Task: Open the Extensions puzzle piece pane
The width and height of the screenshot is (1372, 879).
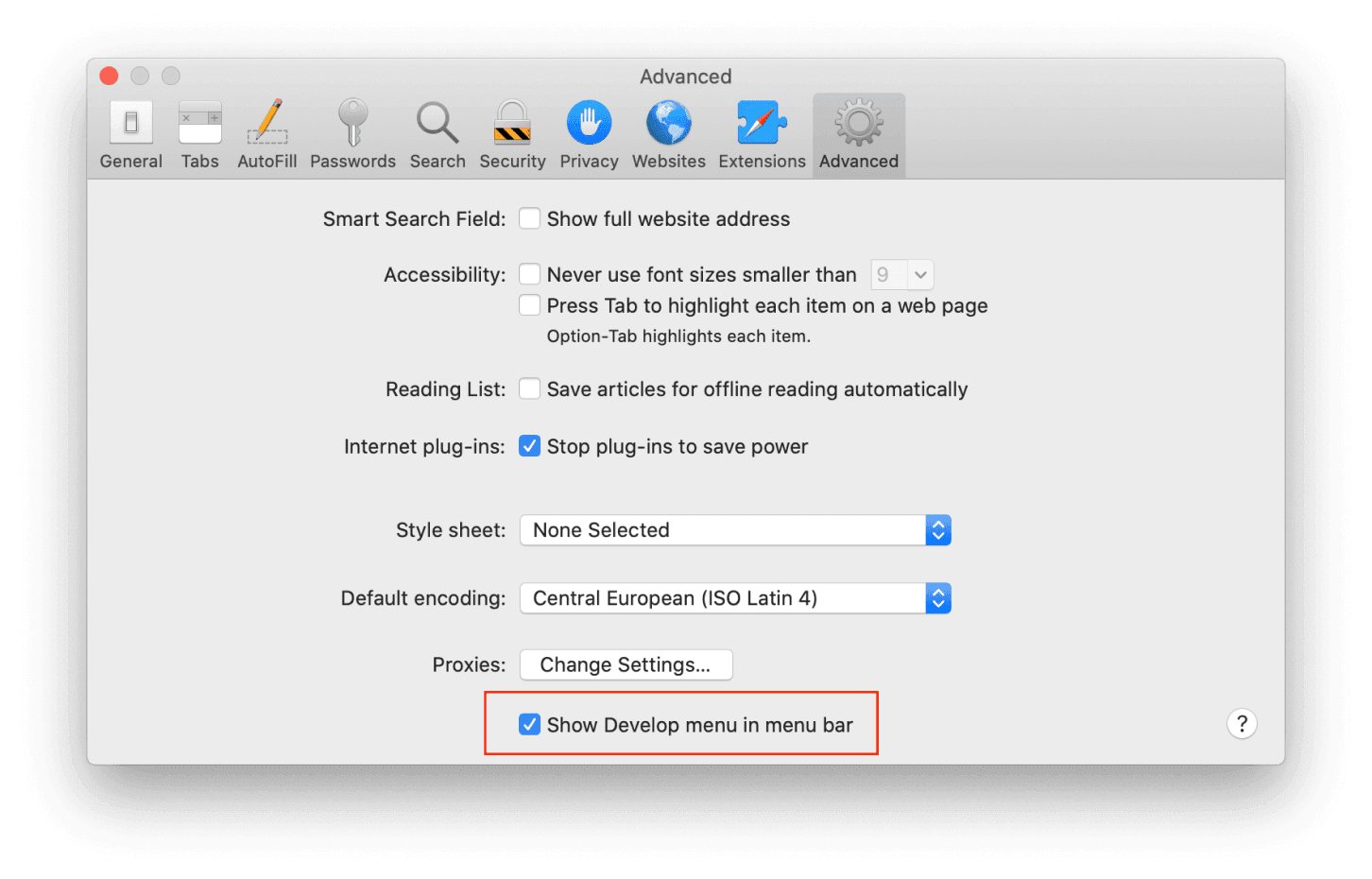Action: (762, 135)
